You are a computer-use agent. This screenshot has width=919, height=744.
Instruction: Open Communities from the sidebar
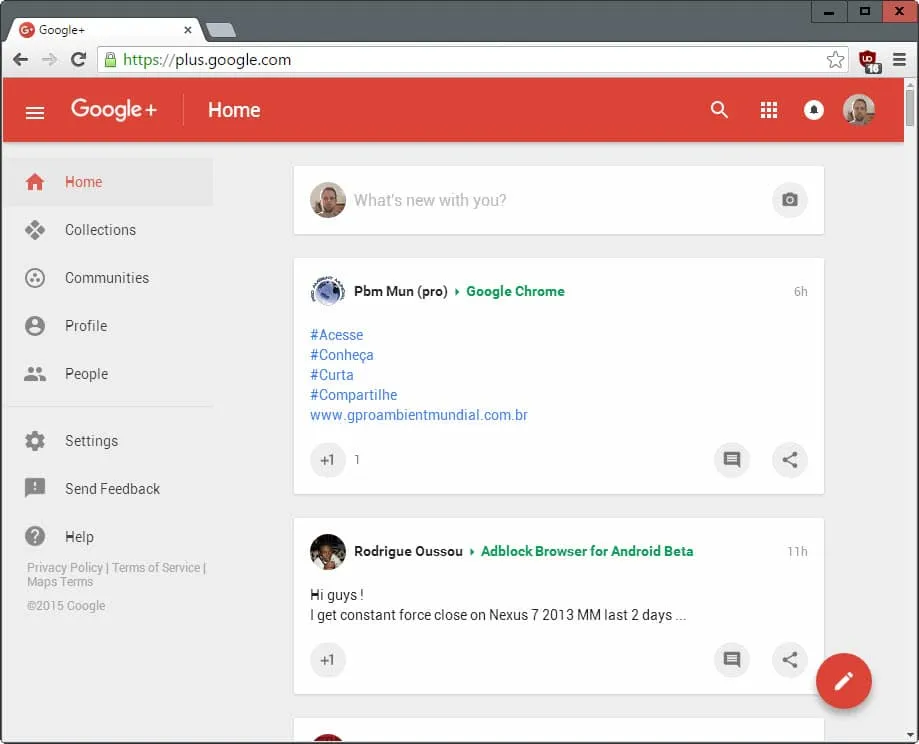106,277
